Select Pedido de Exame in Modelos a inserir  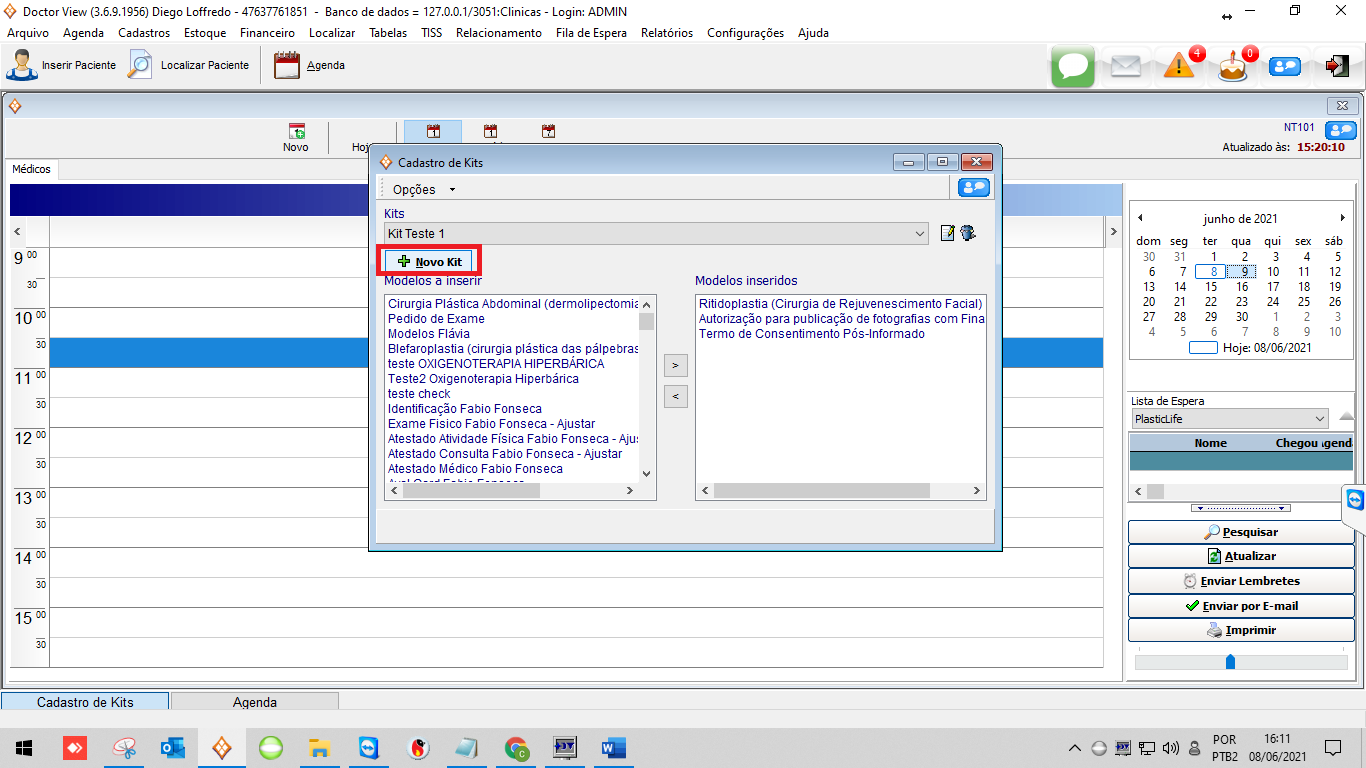click(x=436, y=319)
